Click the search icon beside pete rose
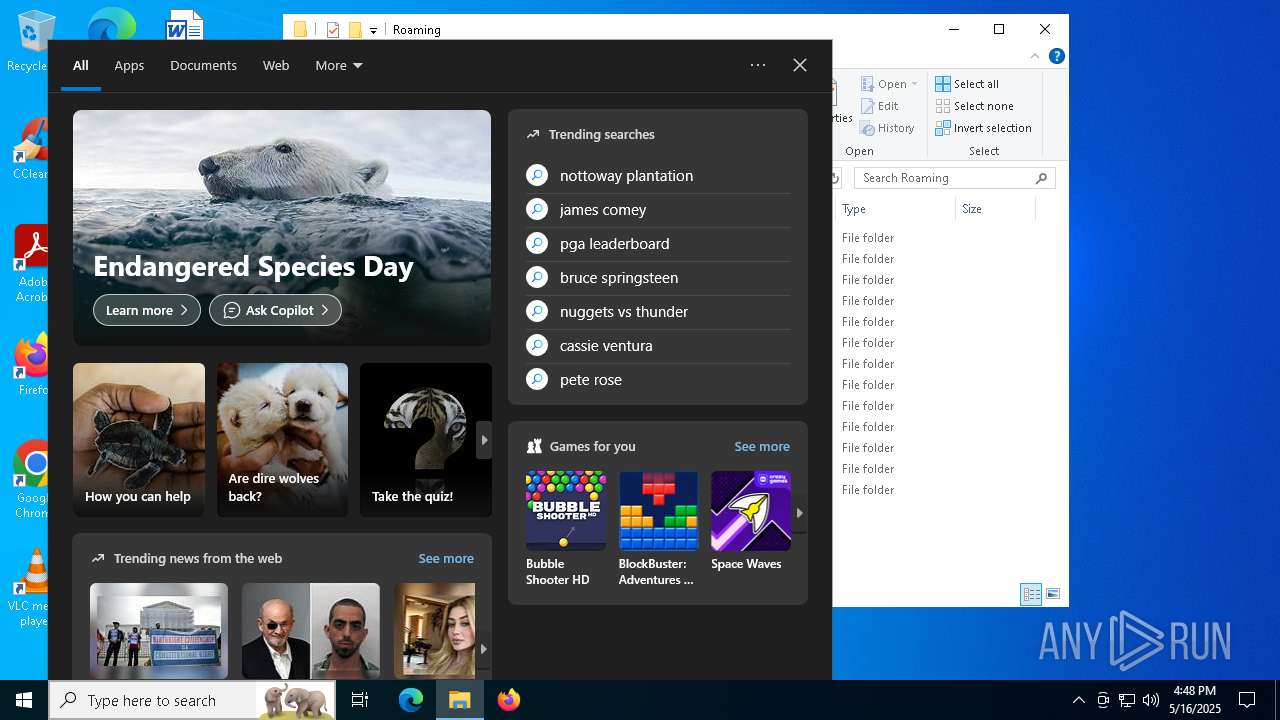Screen dimensions: 1280x720 tap(537, 380)
